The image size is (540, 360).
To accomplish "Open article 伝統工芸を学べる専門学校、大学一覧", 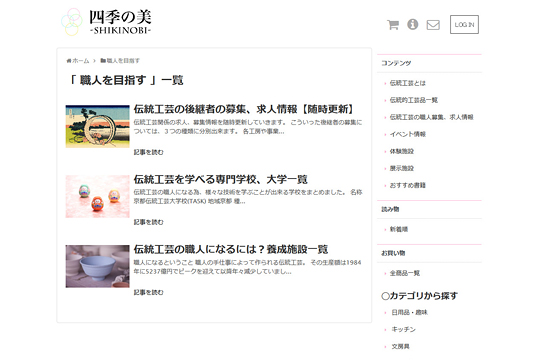I will click(220, 179).
